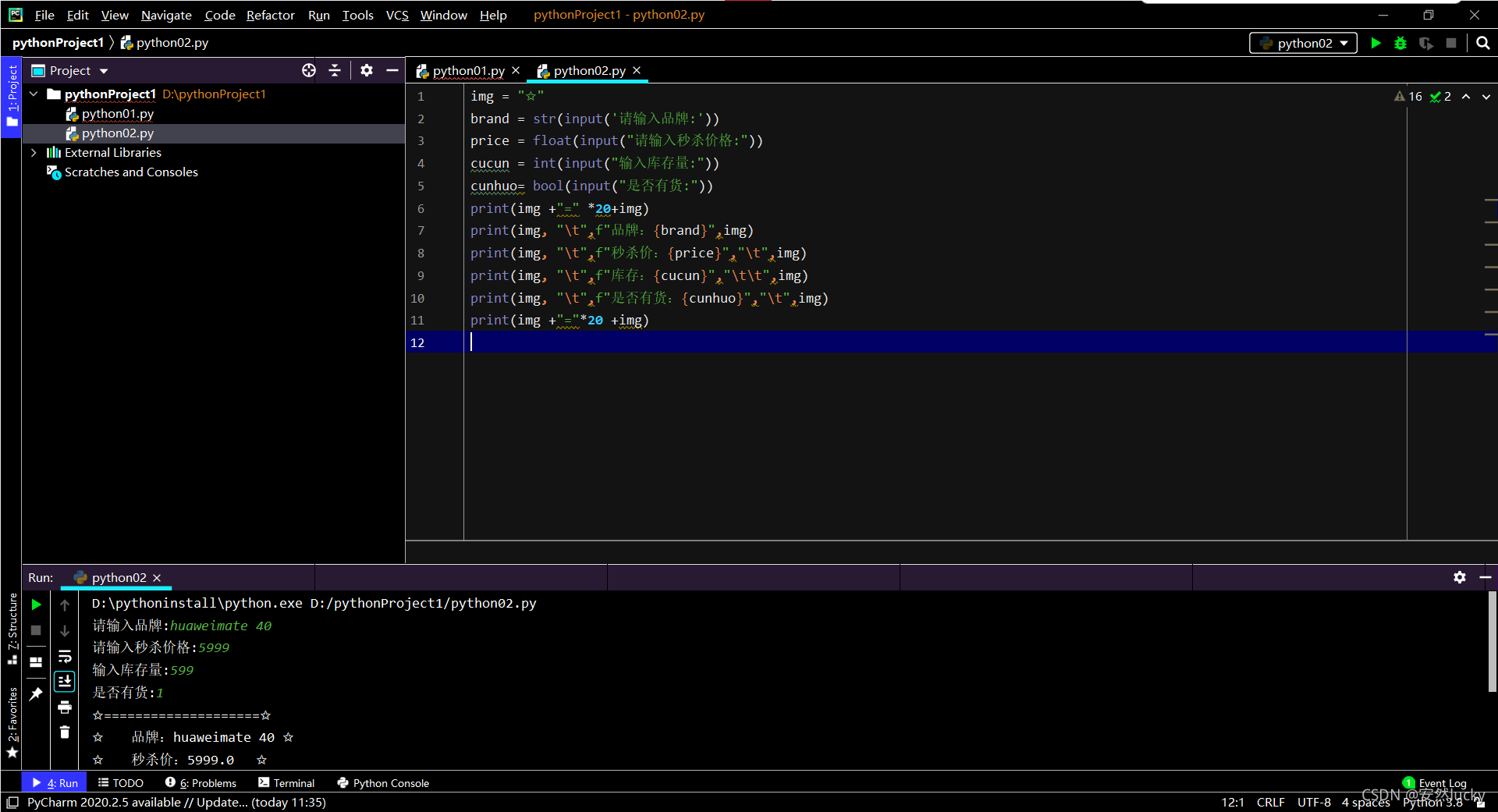Hide the Run panel with the minus icon
The width and height of the screenshot is (1498, 812).
click(x=1486, y=577)
